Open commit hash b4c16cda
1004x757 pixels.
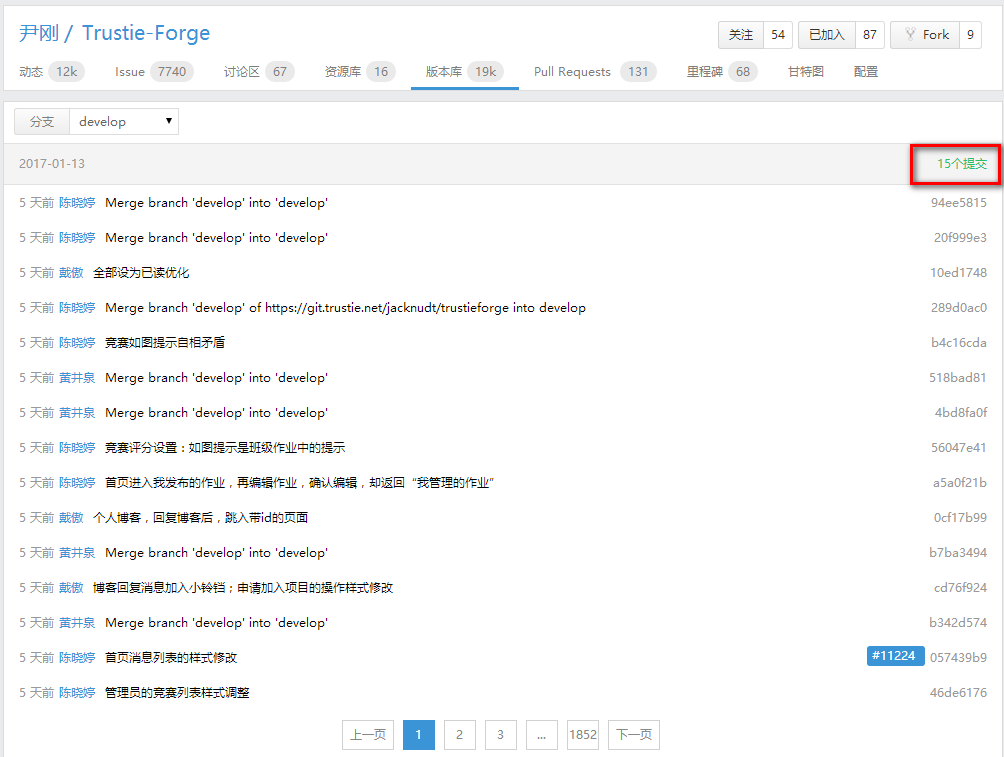tap(959, 343)
